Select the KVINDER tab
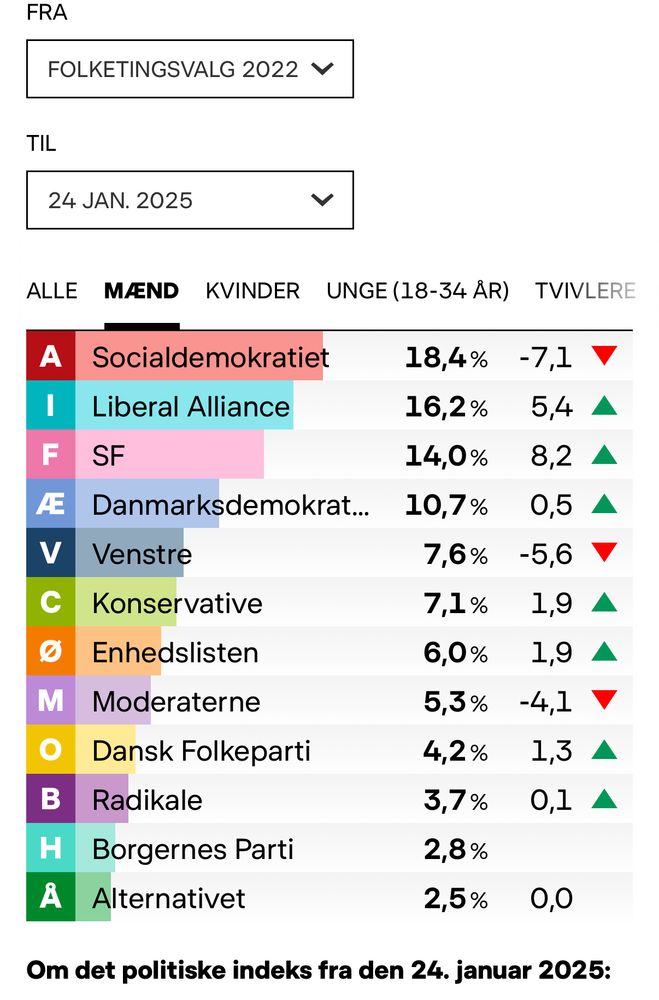The image size is (659, 1000). click(x=253, y=291)
